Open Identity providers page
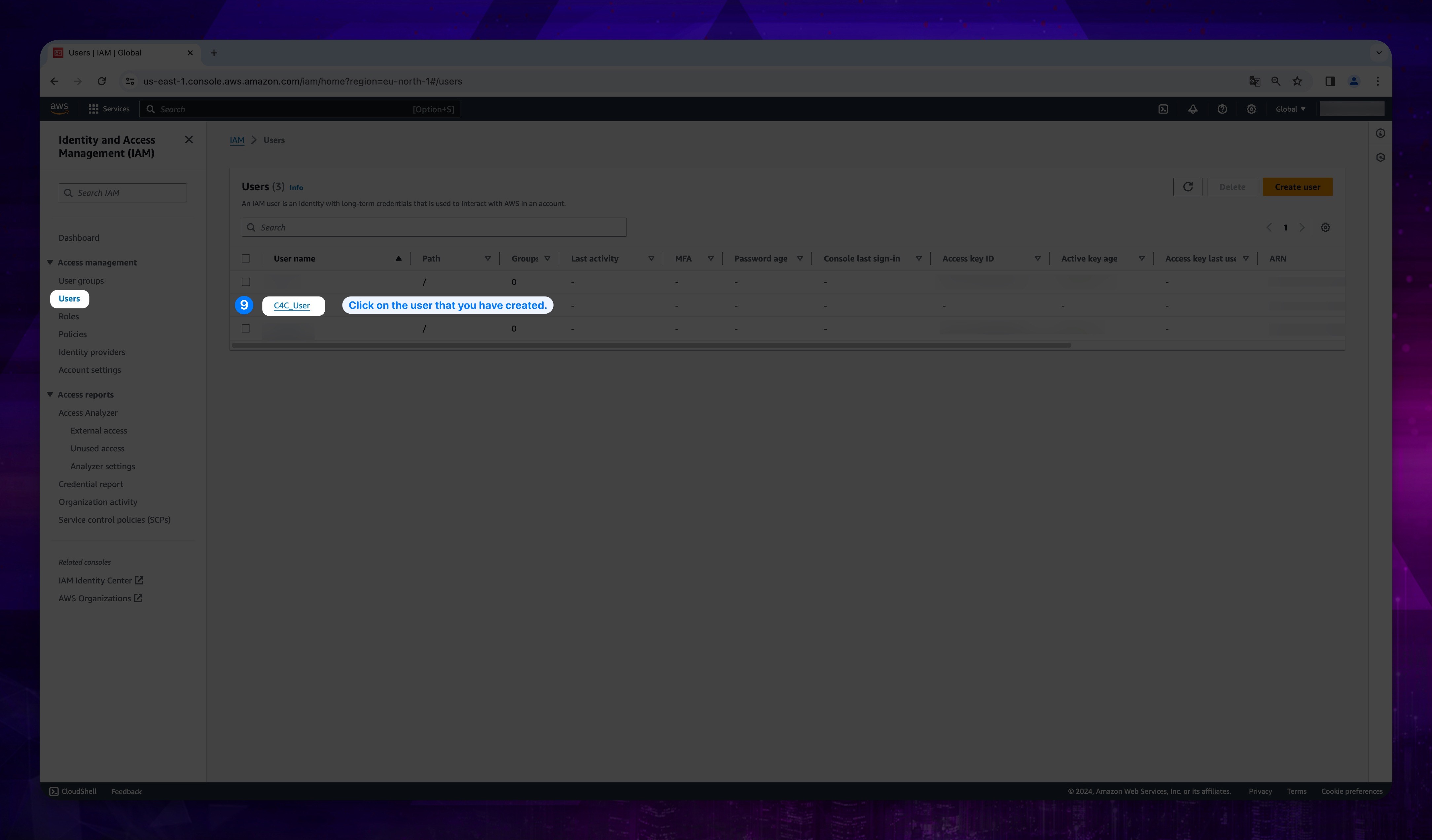This screenshot has height=840, width=1432. pyautogui.click(x=91, y=352)
